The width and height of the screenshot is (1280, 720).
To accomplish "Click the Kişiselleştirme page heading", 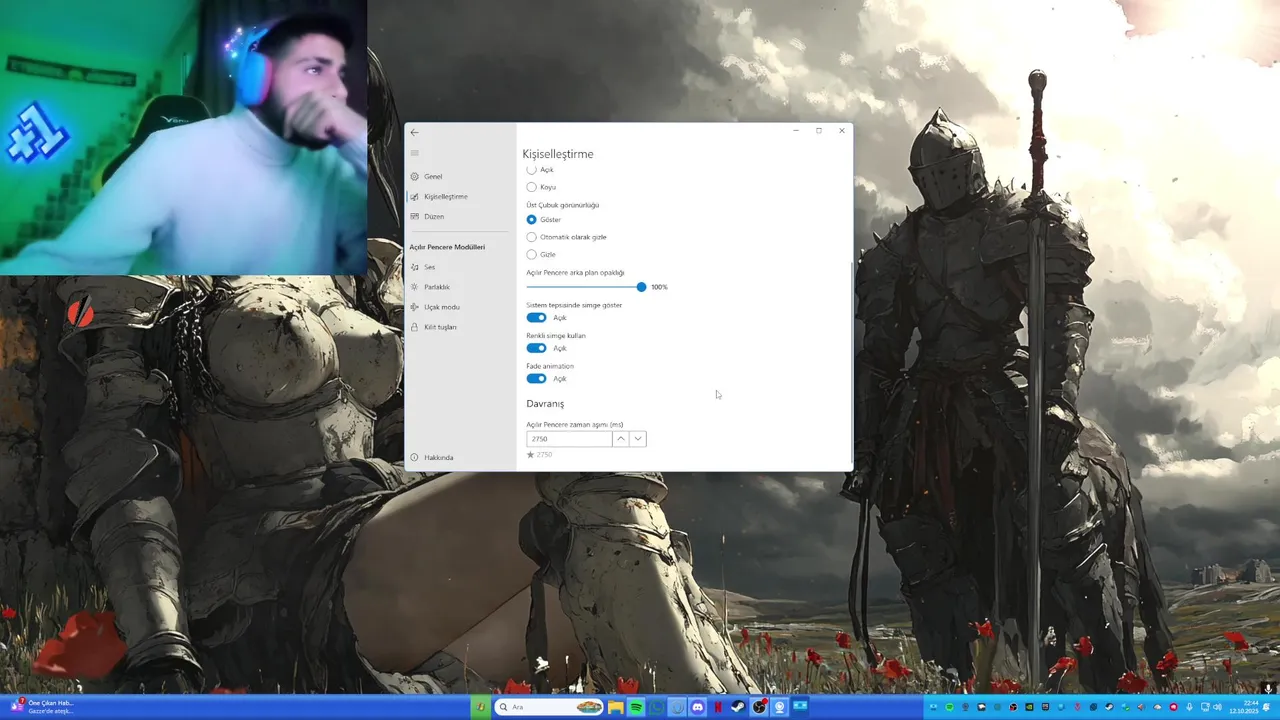I will tap(558, 154).
